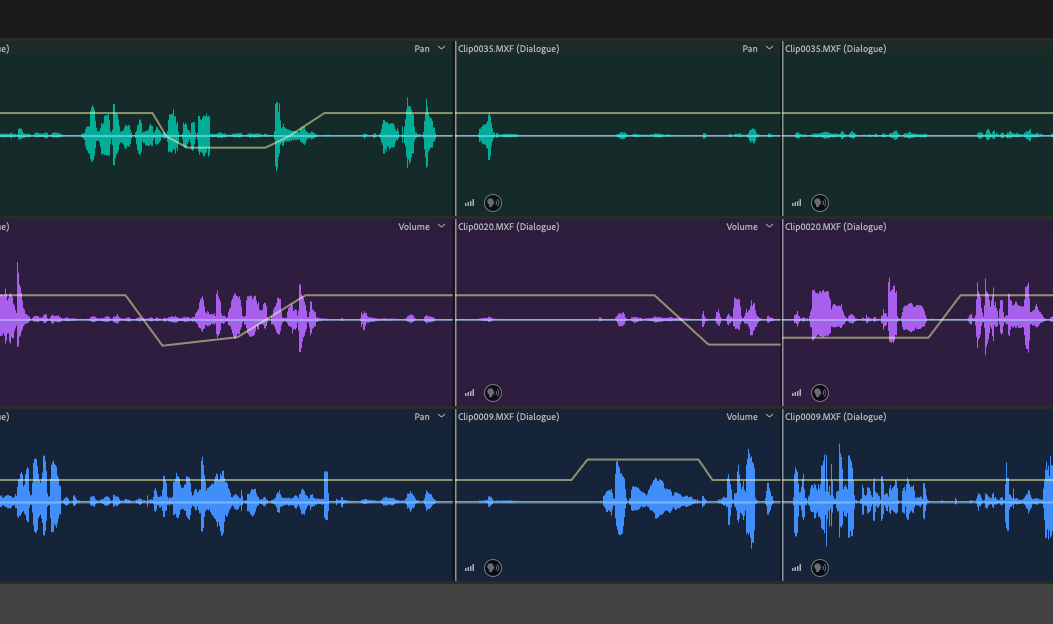Screen dimensions: 1053x624
Task: Click Dialogue badge on middle Clip0035.MXF clip
Action: pyautogui.click(x=493, y=203)
